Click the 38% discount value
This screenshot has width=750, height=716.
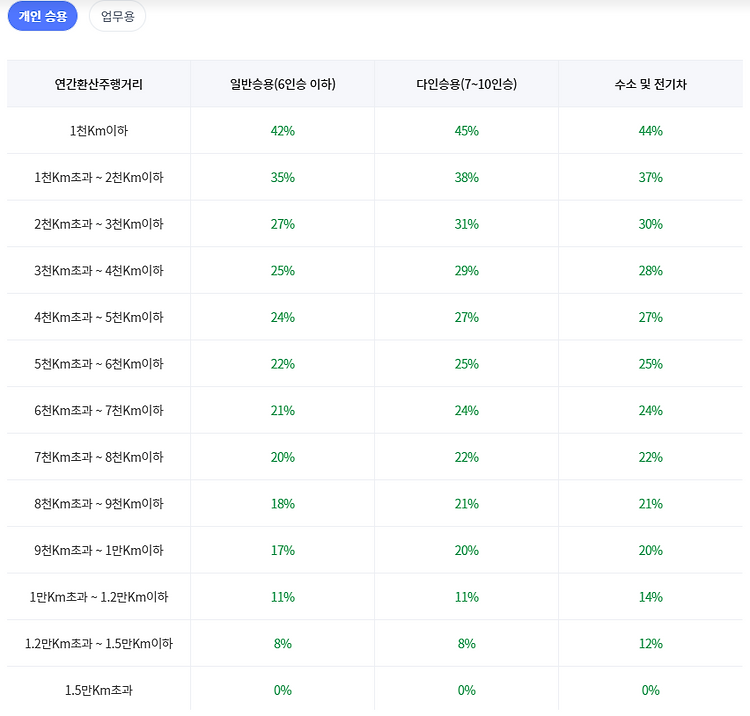466,177
